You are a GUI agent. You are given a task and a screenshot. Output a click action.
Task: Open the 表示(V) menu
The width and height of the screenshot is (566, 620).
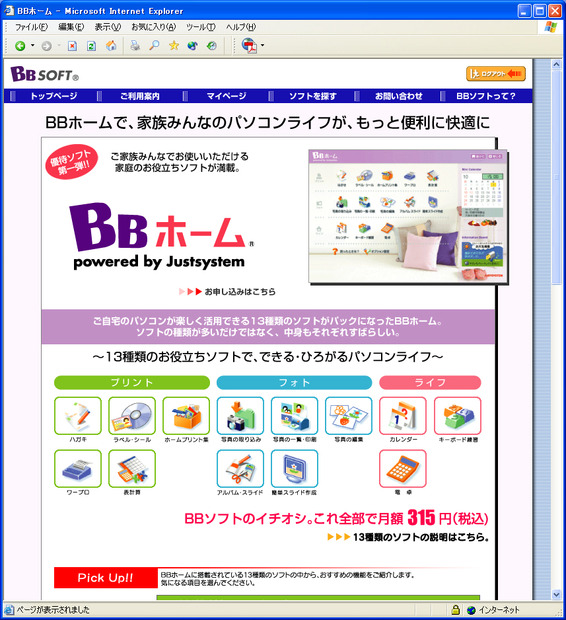tap(108, 27)
